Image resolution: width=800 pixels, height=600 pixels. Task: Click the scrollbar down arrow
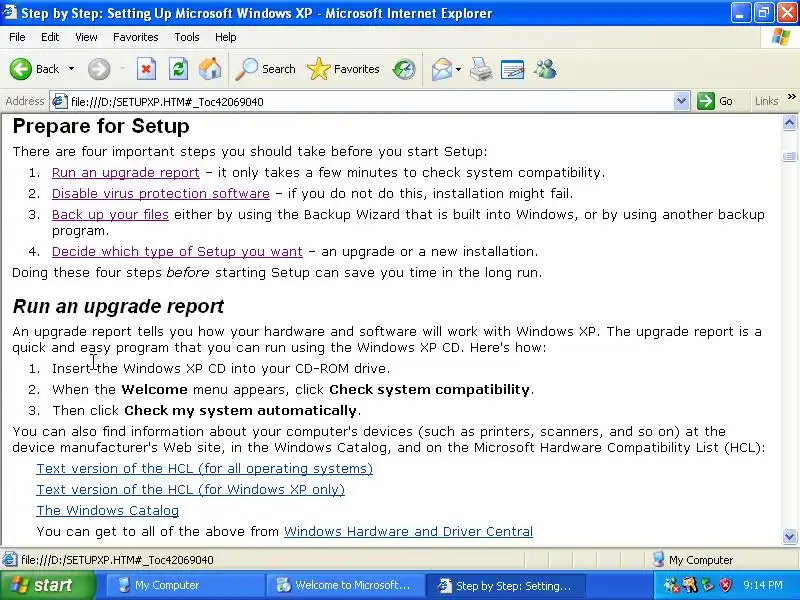click(x=789, y=536)
